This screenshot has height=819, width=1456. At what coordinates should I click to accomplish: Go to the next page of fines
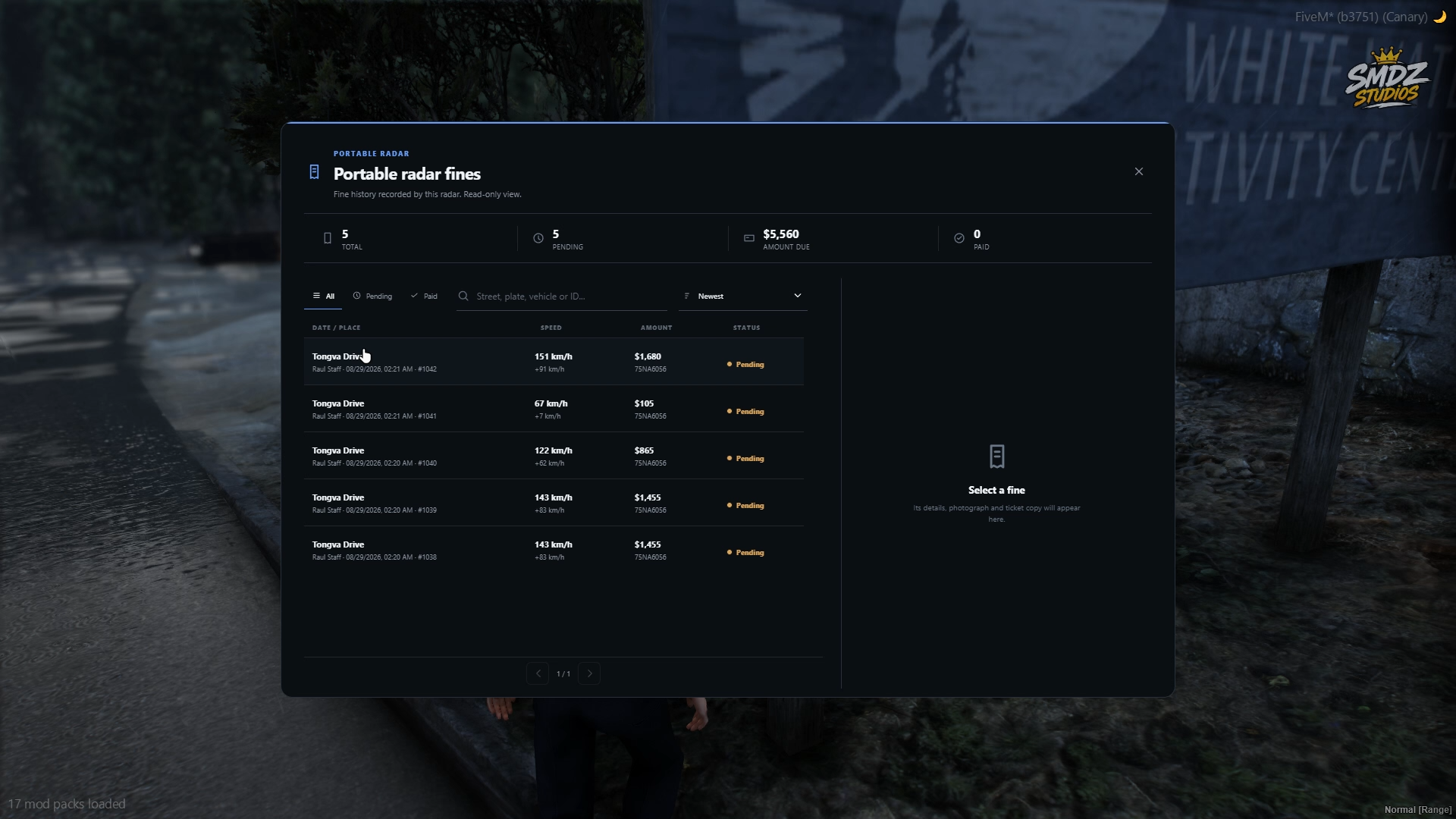[x=589, y=673]
